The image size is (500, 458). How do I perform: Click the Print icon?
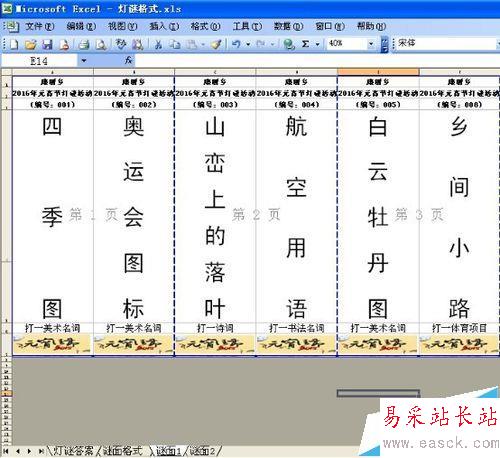click(x=84, y=44)
